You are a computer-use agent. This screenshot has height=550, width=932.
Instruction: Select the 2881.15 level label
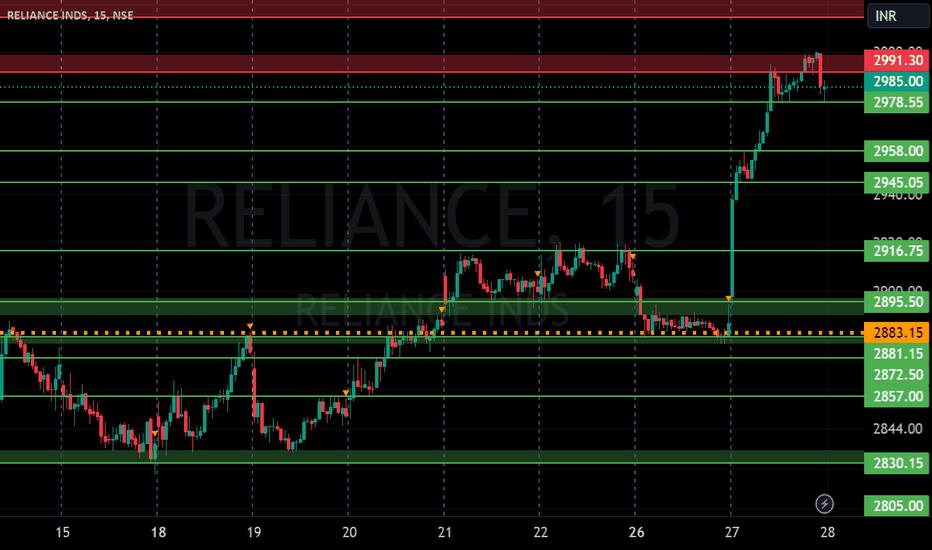coord(896,354)
